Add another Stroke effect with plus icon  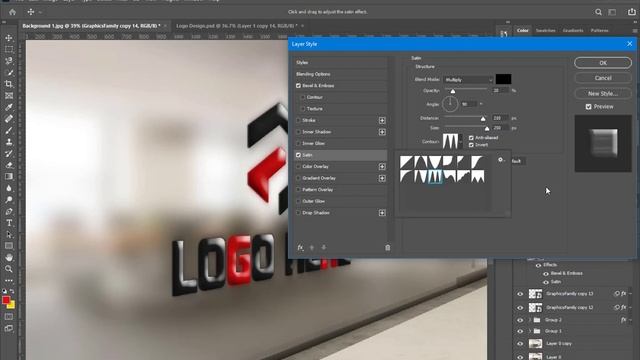point(382,120)
